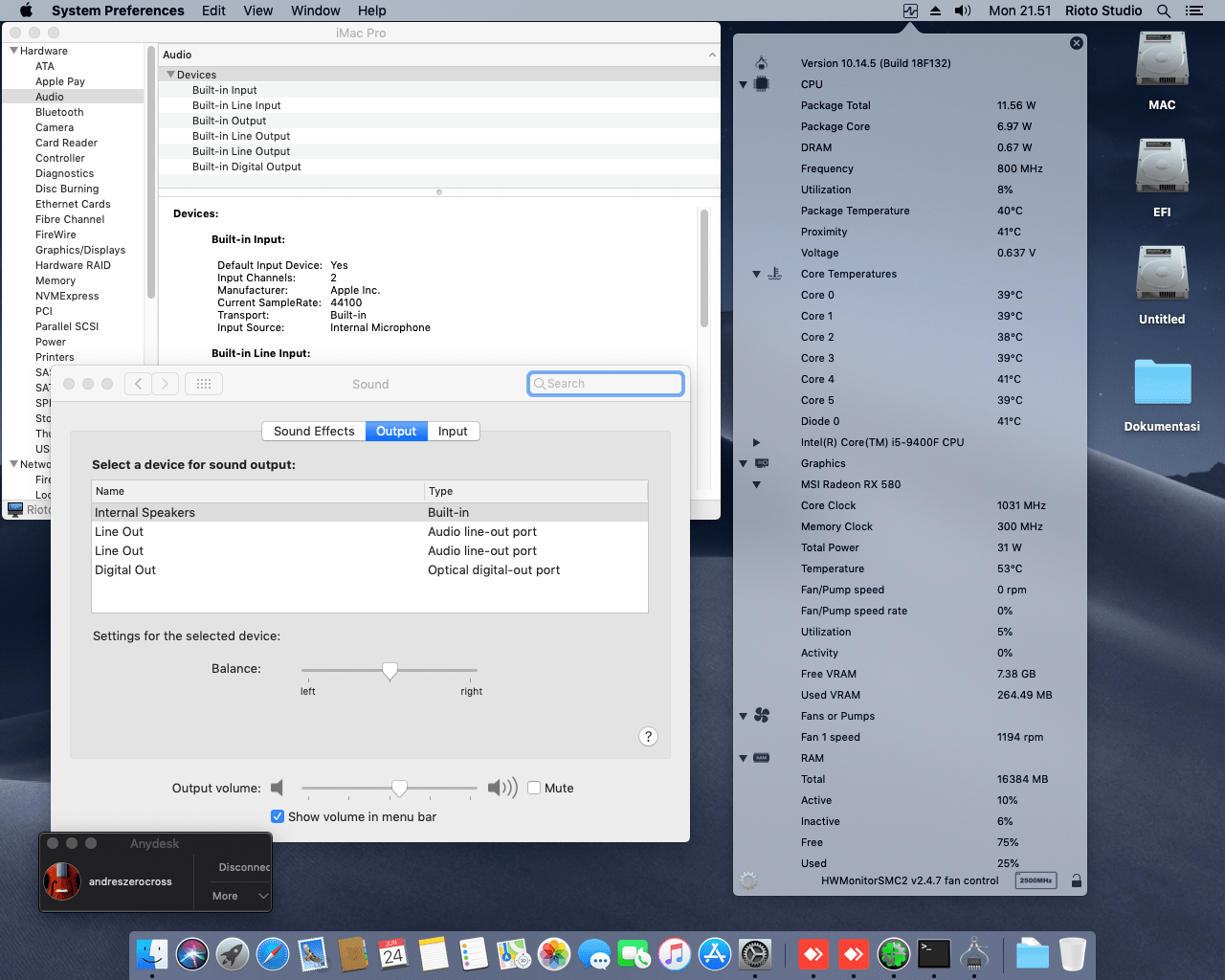Viewport: 1225px width, 980px height.
Task: Expand Intel Core i5-9400F CPU group
Action: pos(756,442)
